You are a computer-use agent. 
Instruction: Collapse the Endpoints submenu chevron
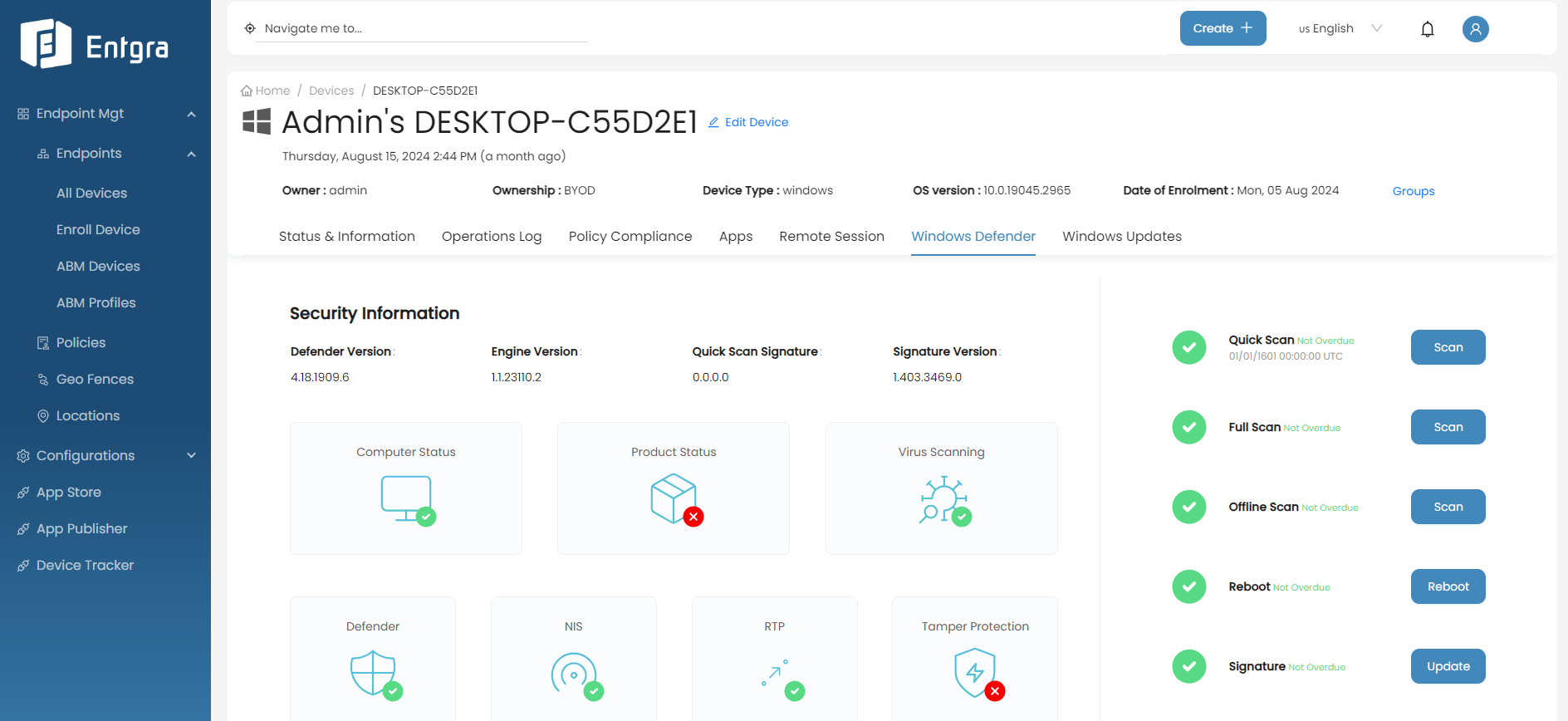pos(192,154)
